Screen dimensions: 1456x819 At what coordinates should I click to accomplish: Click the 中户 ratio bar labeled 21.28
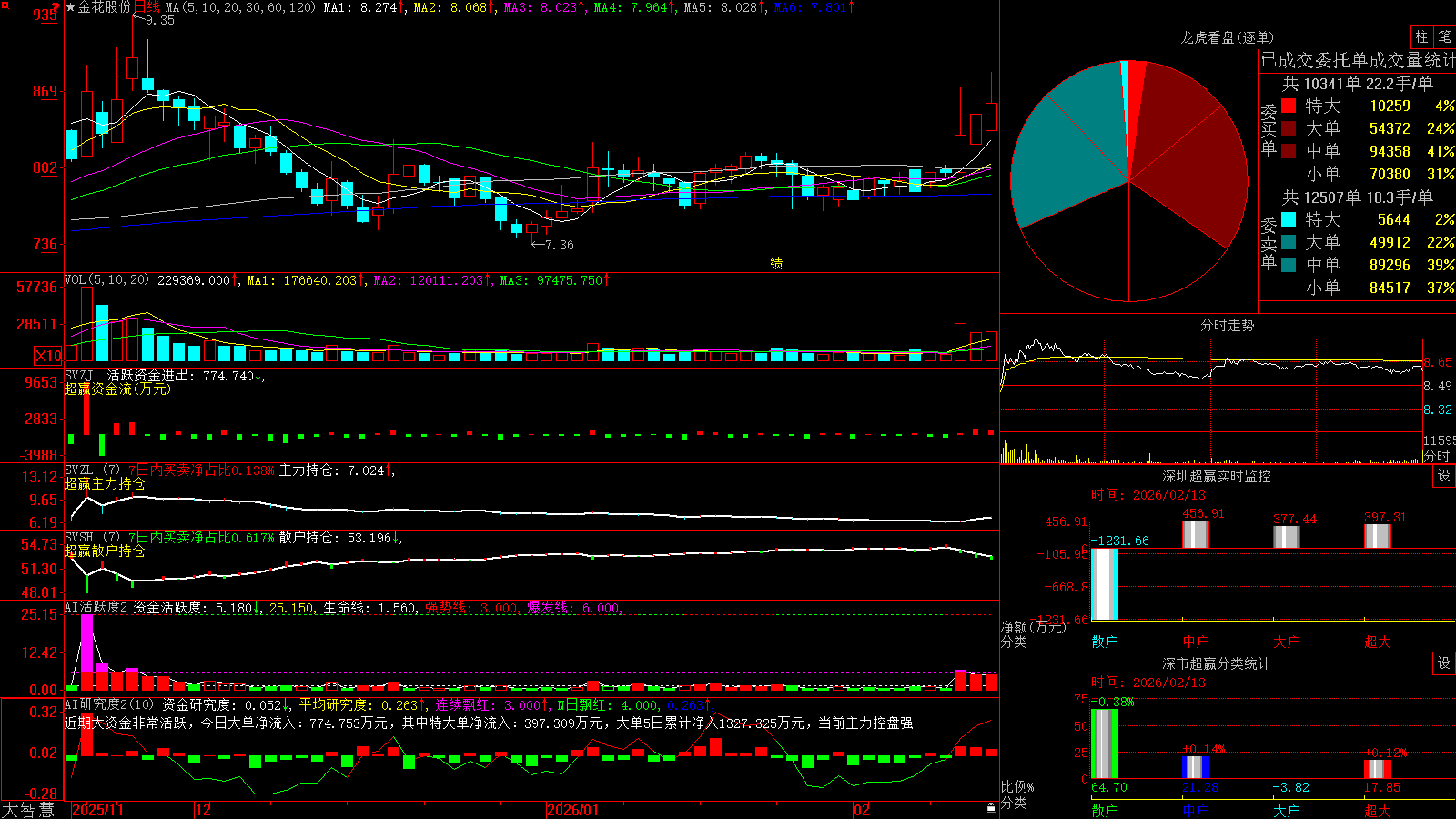[x=1196, y=767]
